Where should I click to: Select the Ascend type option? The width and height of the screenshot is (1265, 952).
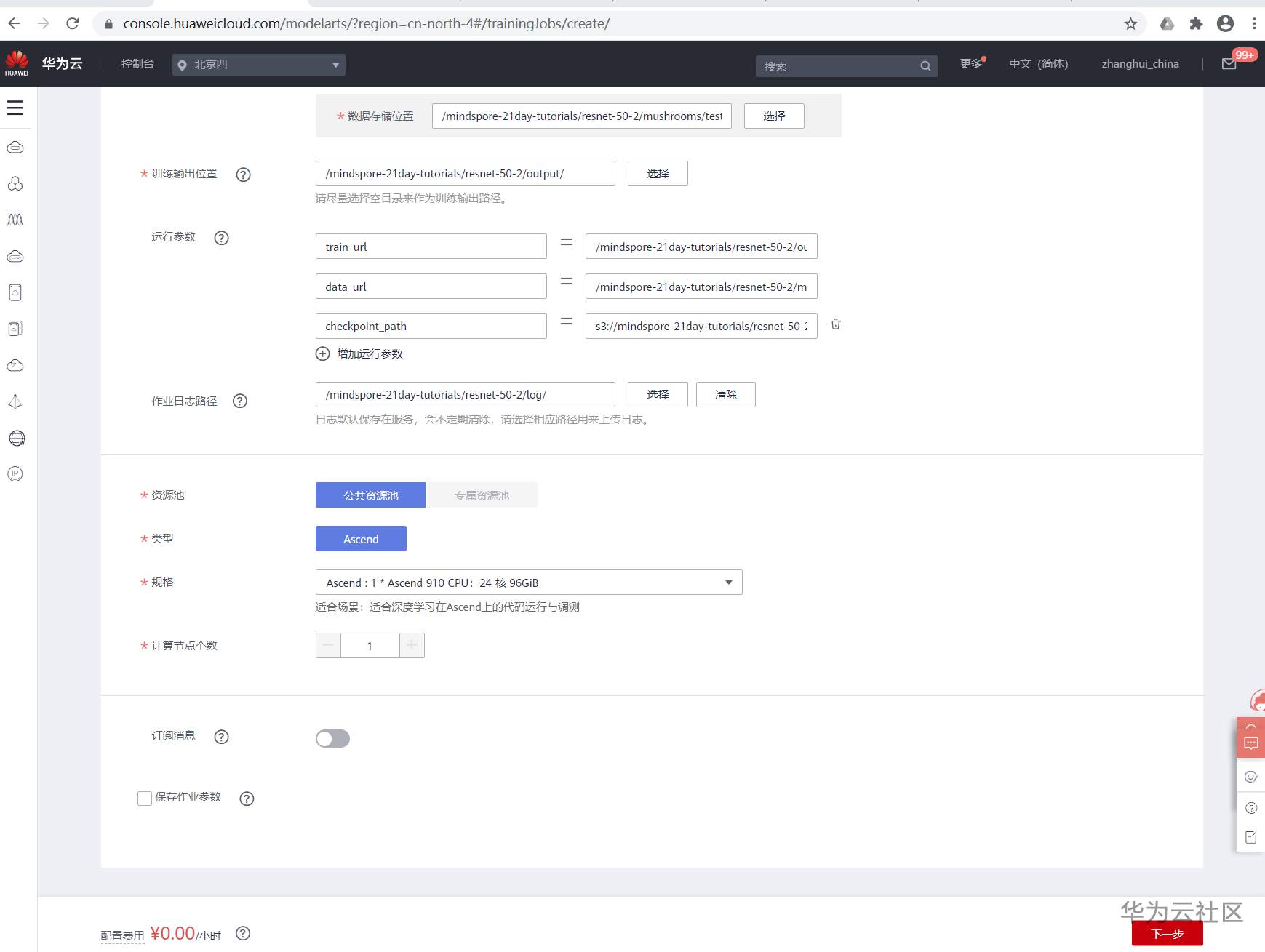coord(361,539)
